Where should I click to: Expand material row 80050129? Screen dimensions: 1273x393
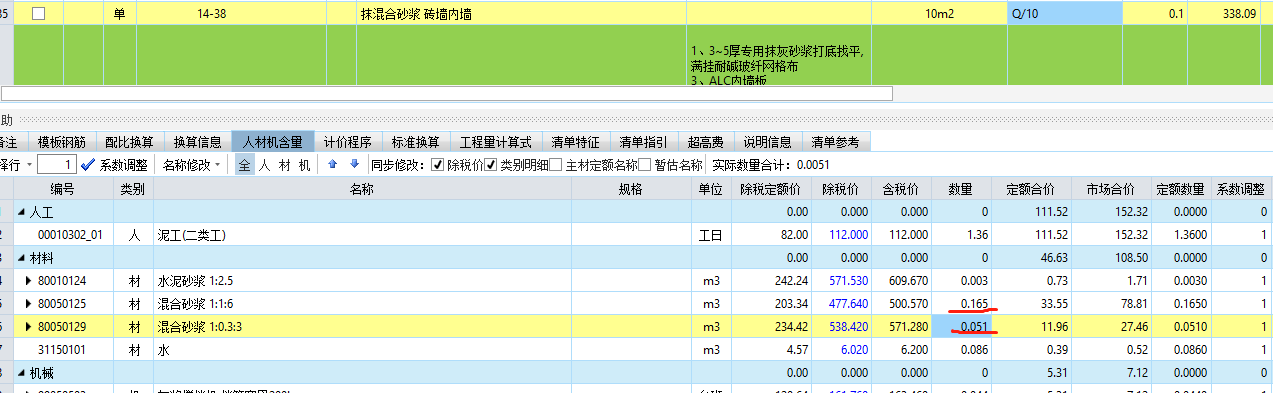point(29,326)
